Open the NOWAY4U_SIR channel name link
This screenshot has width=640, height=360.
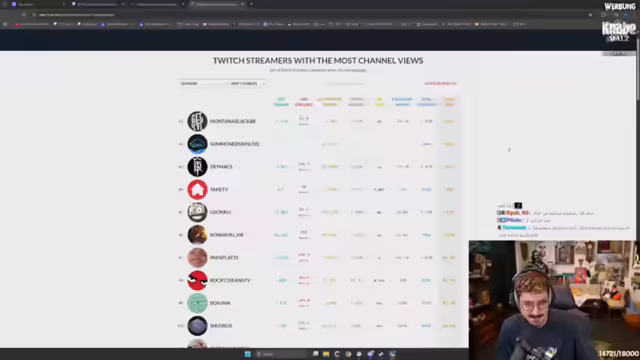(227, 235)
